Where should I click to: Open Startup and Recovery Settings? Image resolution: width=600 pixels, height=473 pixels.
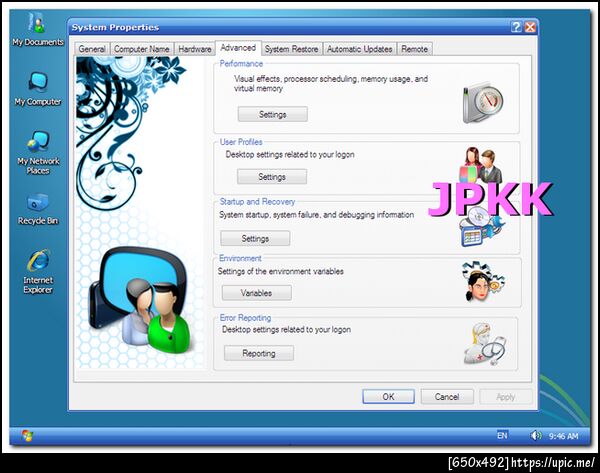pyautogui.click(x=255, y=238)
